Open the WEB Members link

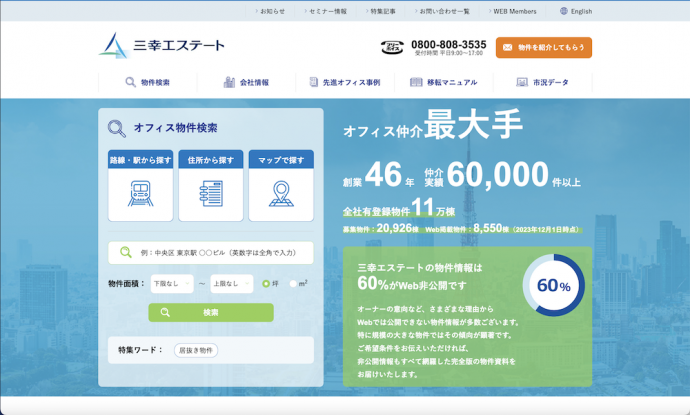click(x=515, y=11)
